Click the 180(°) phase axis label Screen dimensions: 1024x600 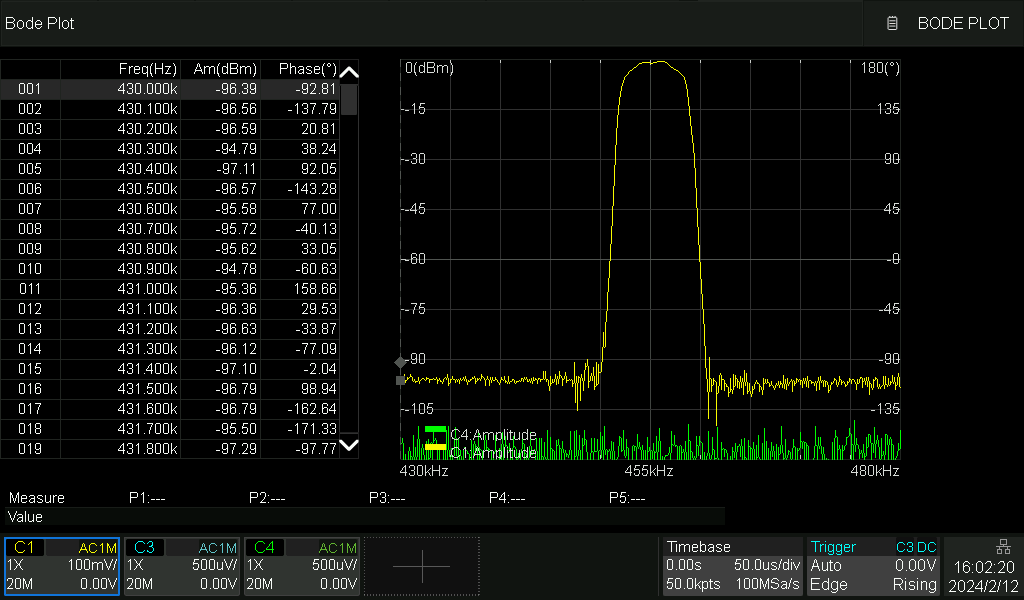[880, 68]
